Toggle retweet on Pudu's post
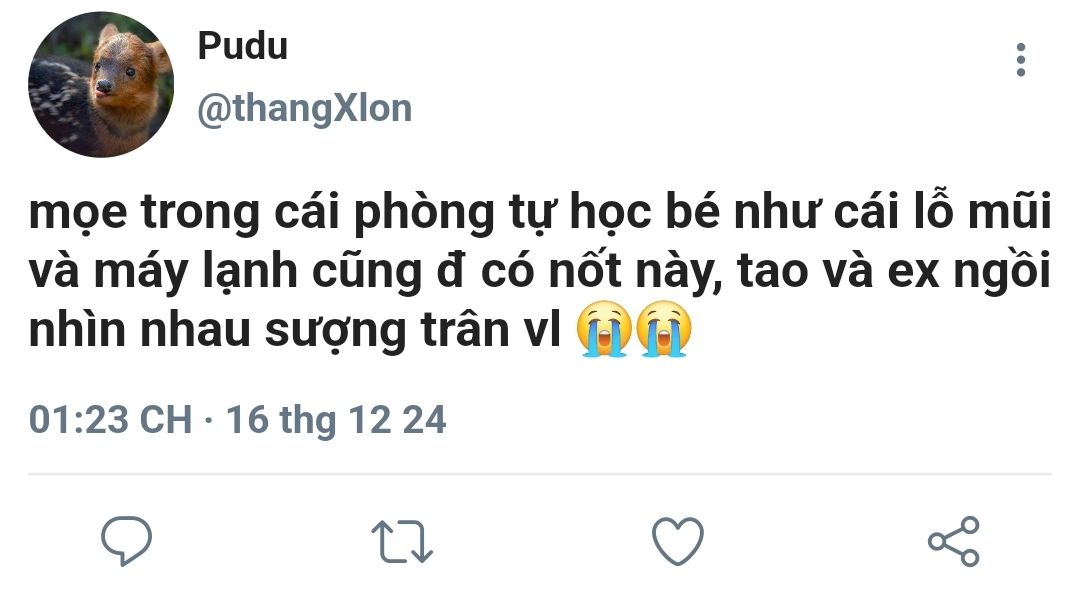1080x599 pixels. [x=402, y=541]
